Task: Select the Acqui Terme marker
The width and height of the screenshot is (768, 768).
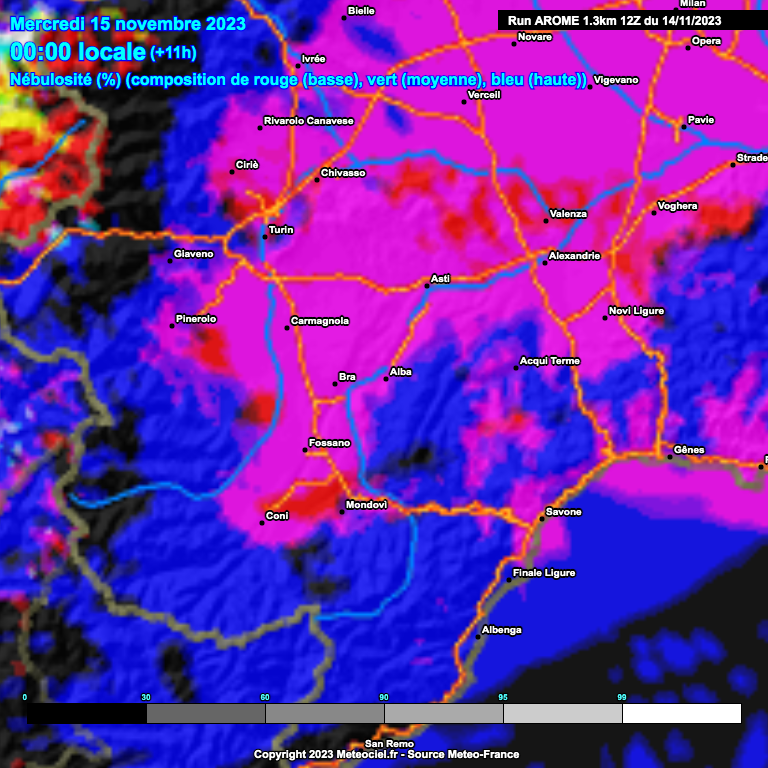Action: click(516, 368)
